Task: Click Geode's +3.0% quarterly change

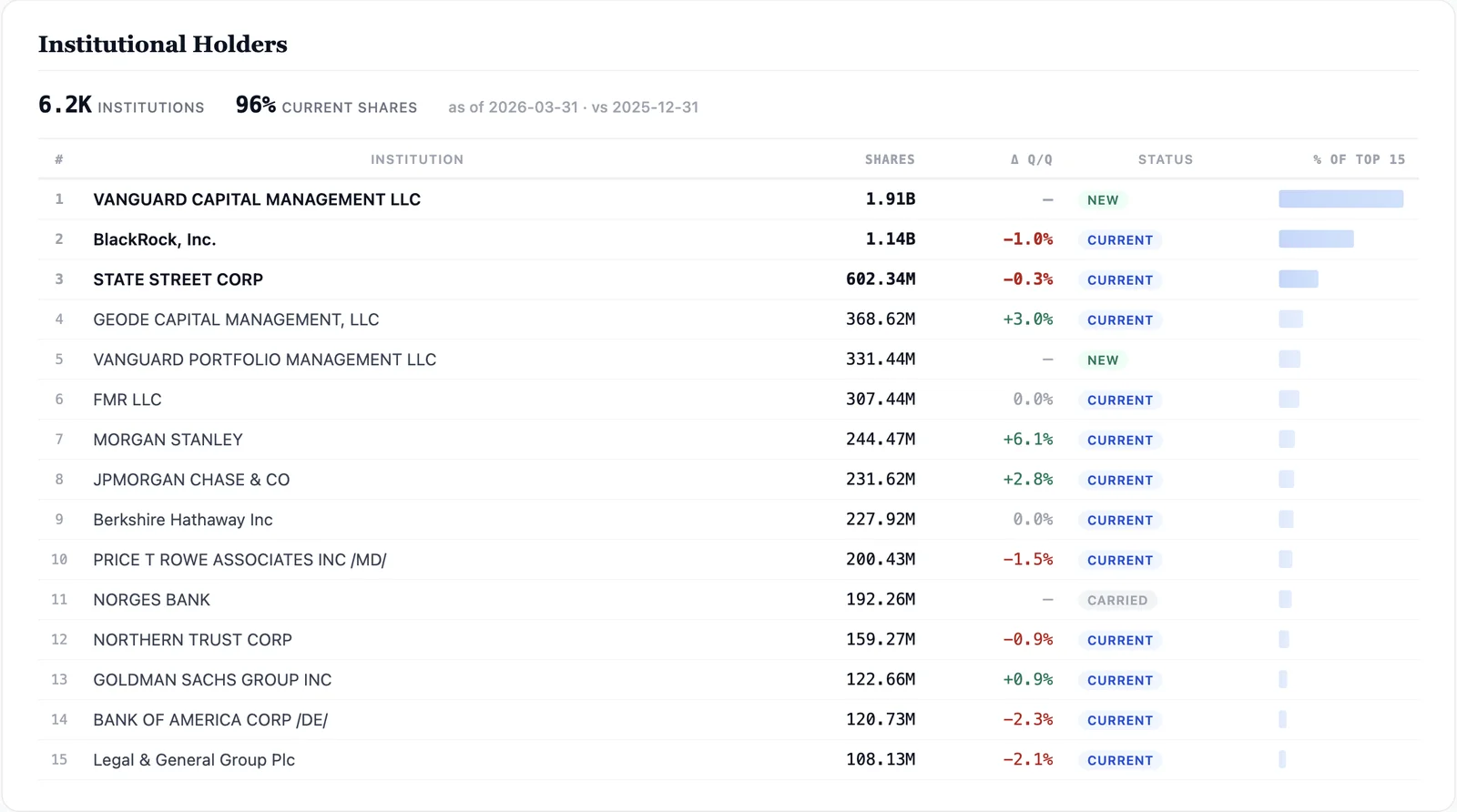Action: pos(1028,320)
